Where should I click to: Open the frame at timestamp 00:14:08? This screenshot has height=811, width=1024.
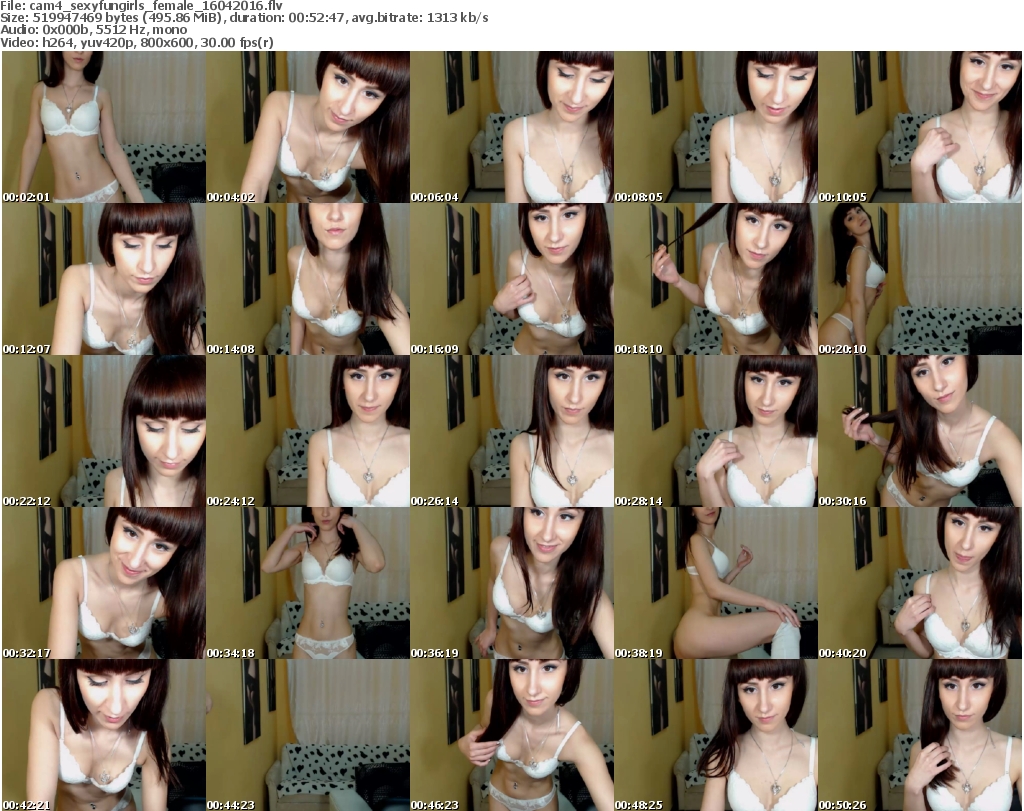click(308, 279)
